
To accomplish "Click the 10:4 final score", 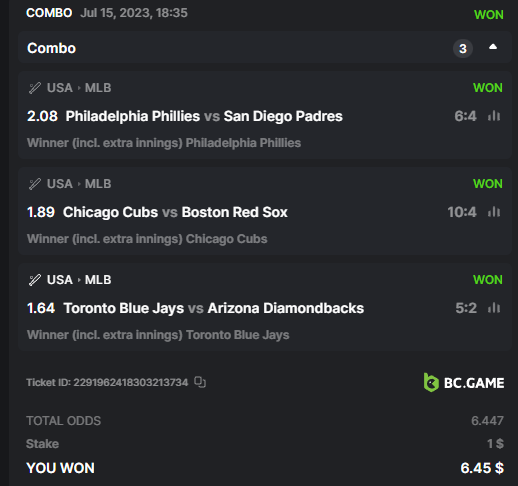I will click(462, 212).
